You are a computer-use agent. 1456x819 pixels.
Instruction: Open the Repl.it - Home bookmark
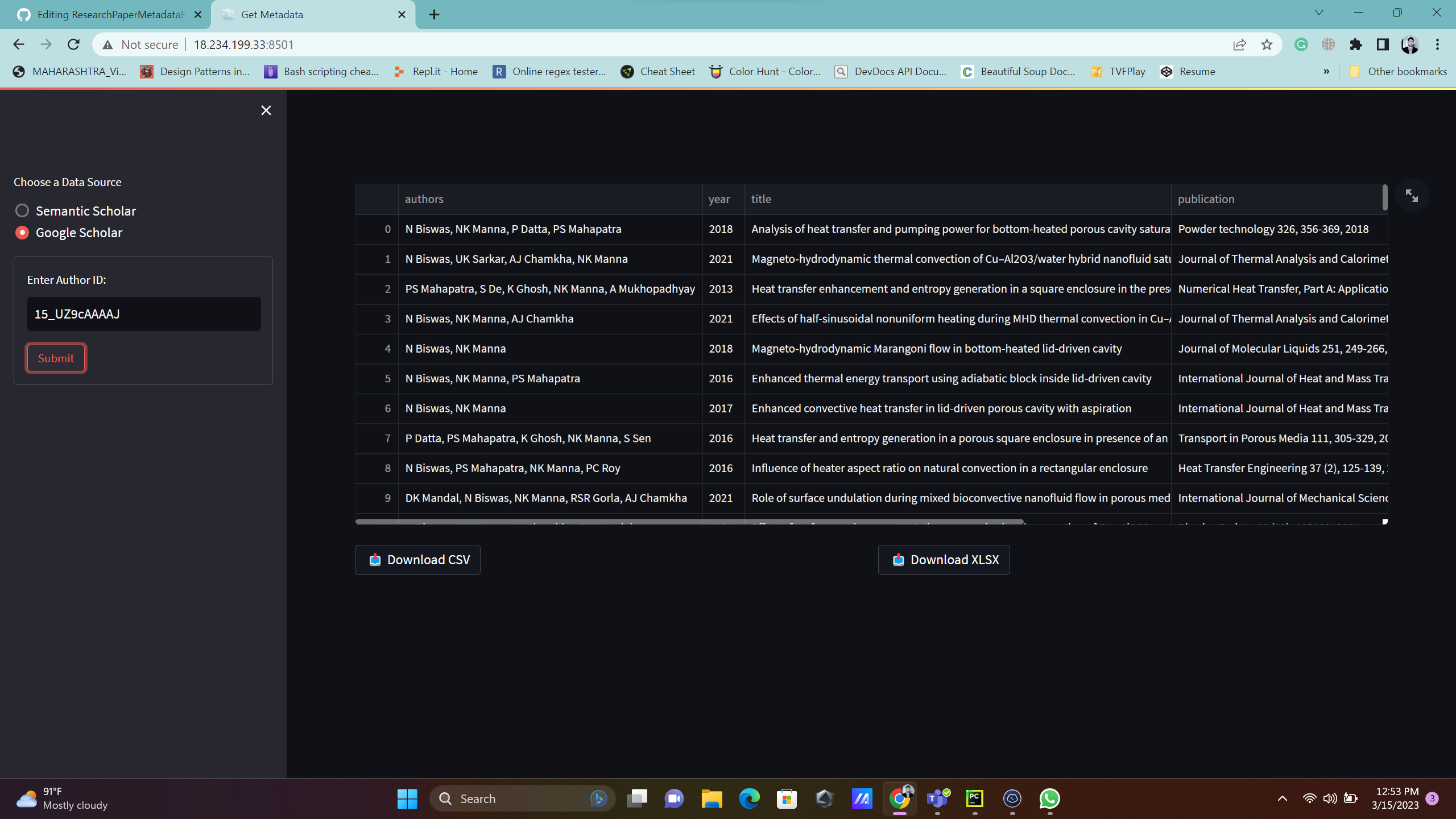pos(436,72)
